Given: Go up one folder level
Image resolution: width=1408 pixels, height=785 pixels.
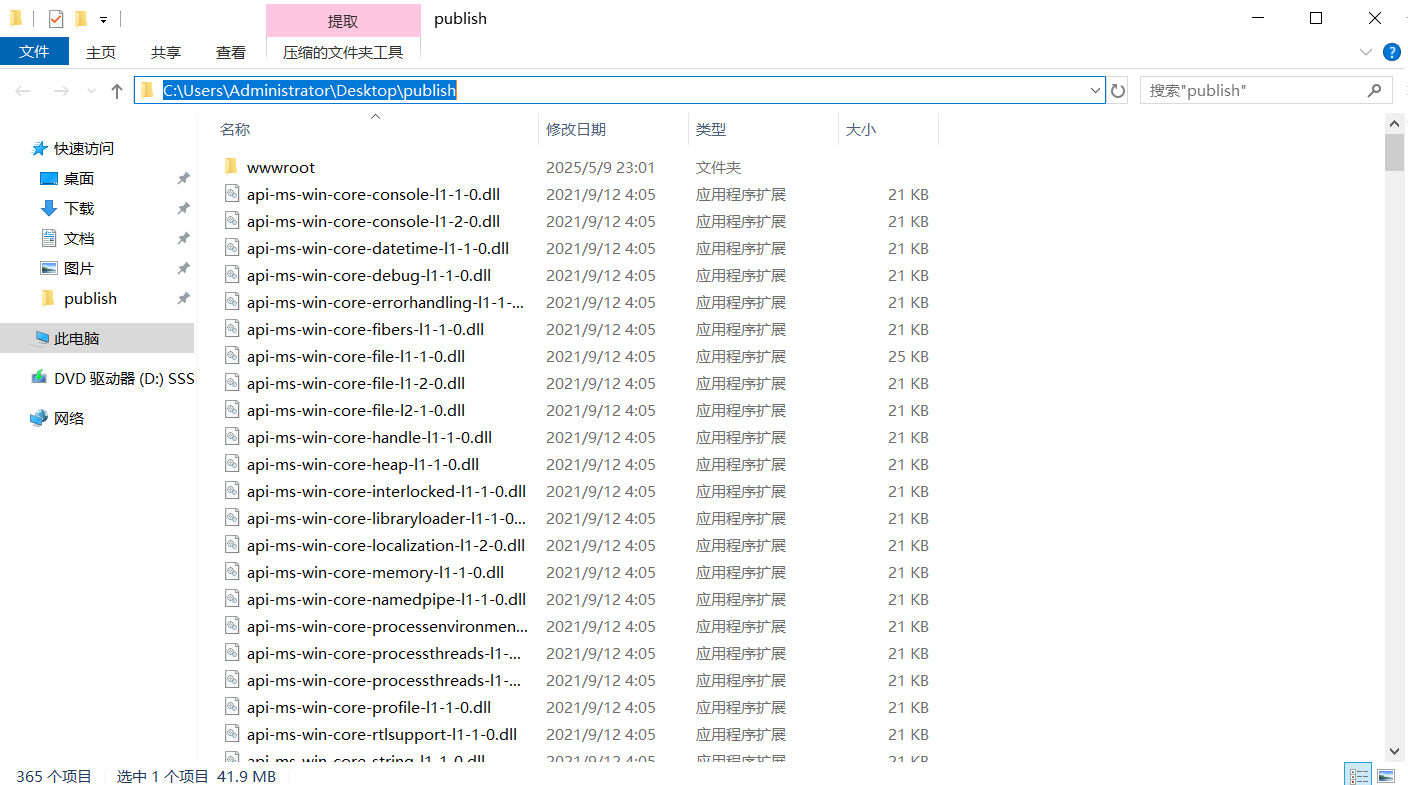Looking at the screenshot, I should [x=117, y=91].
